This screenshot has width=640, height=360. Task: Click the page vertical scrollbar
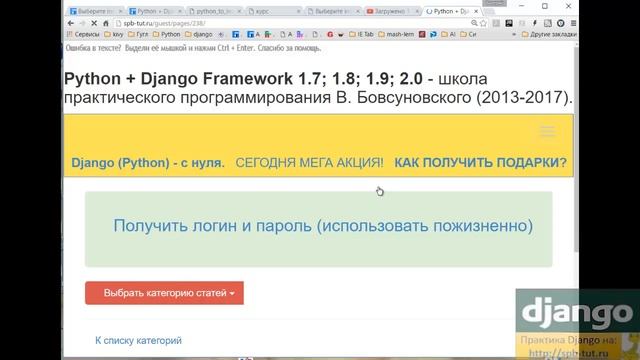pos(576,148)
